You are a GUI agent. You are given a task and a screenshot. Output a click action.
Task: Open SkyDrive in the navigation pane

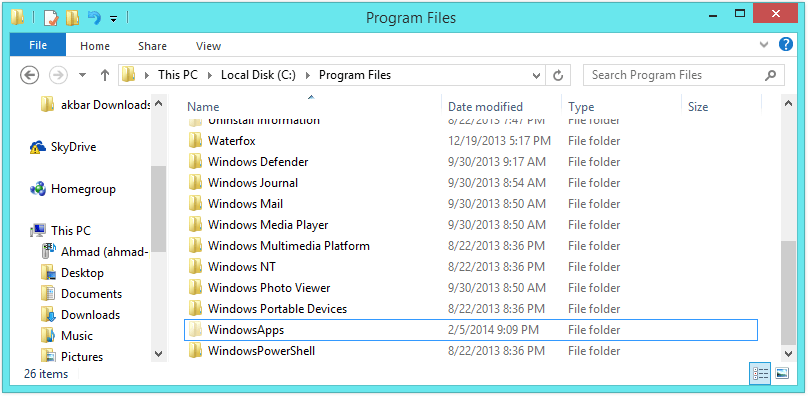pos(63,147)
